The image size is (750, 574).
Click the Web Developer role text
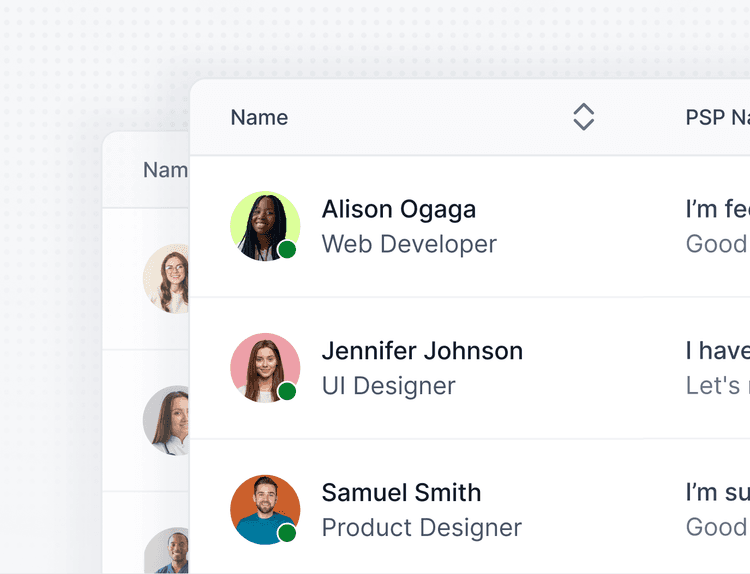(x=409, y=244)
